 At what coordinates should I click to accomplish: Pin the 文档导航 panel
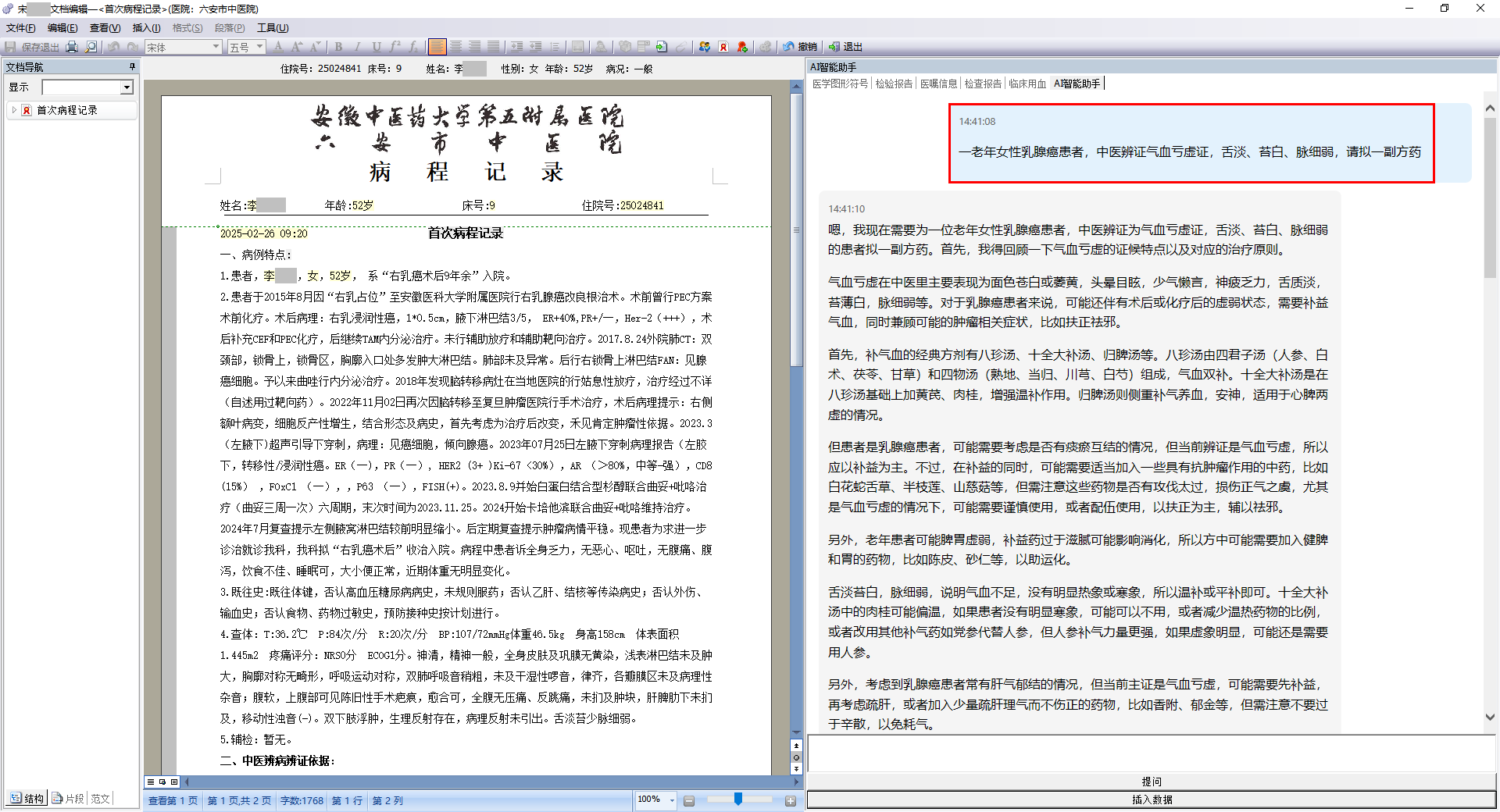tap(132, 67)
